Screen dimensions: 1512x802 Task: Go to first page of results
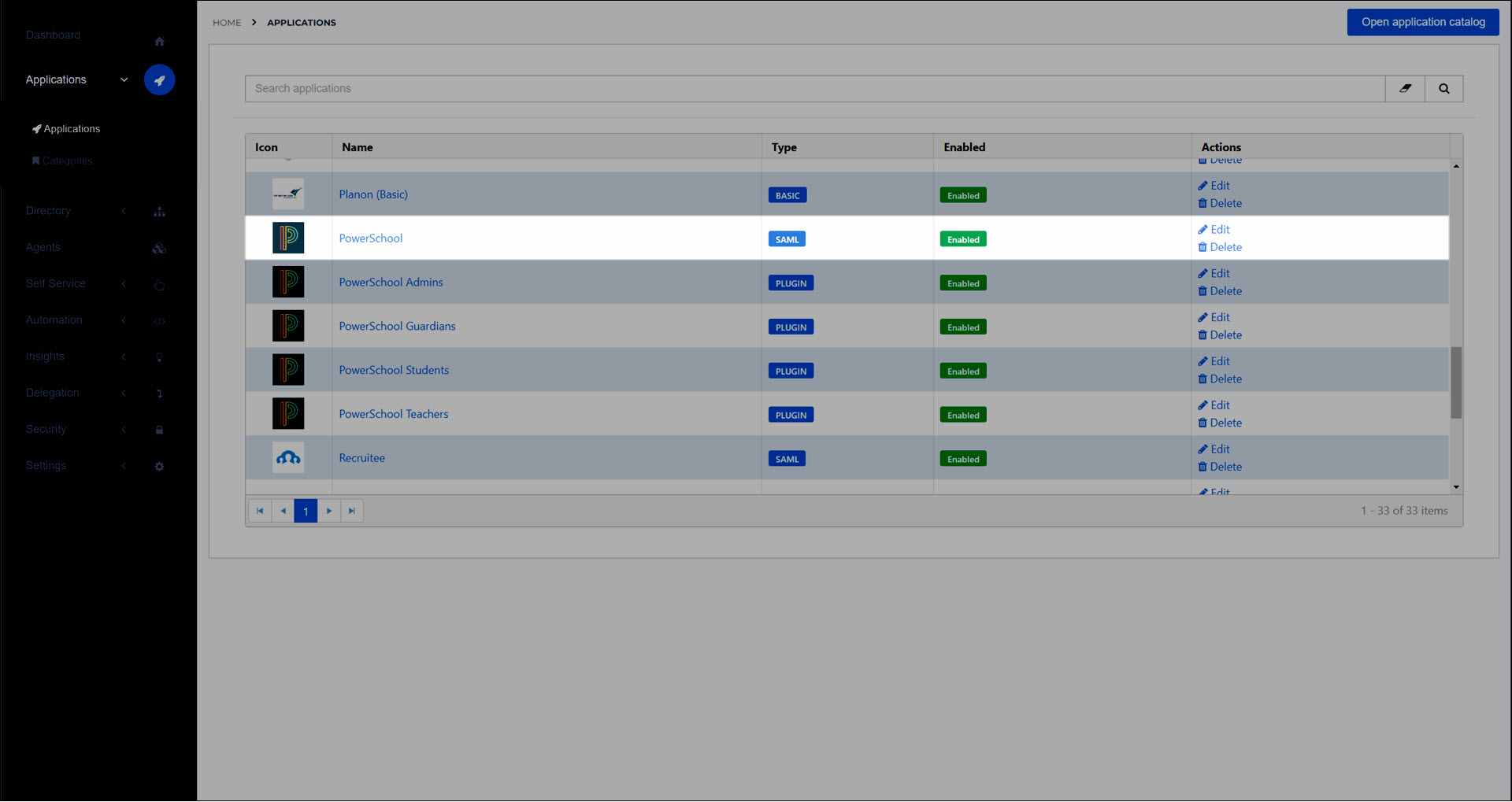coord(260,511)
